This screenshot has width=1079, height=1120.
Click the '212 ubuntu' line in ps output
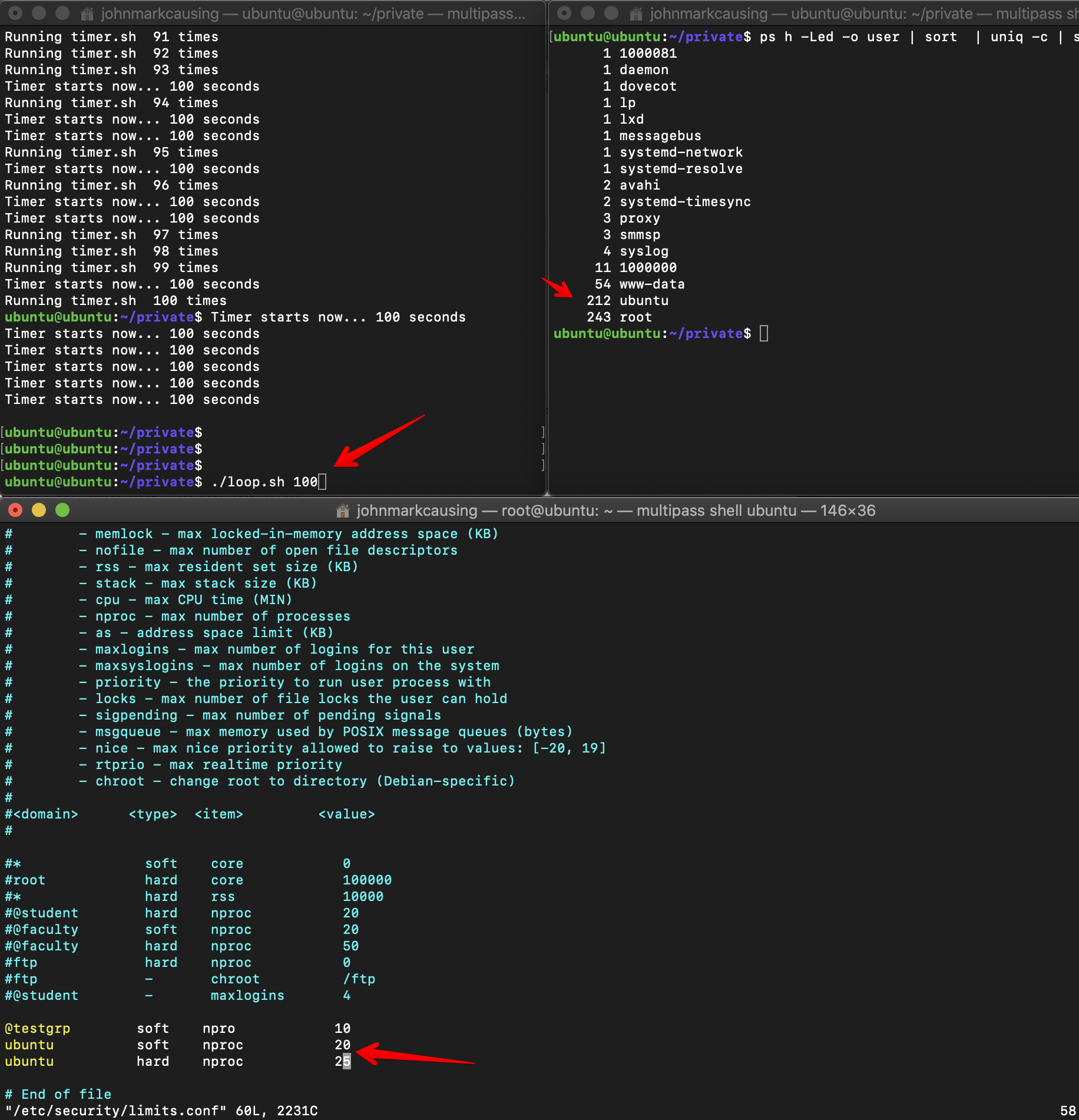click(627, 301)
